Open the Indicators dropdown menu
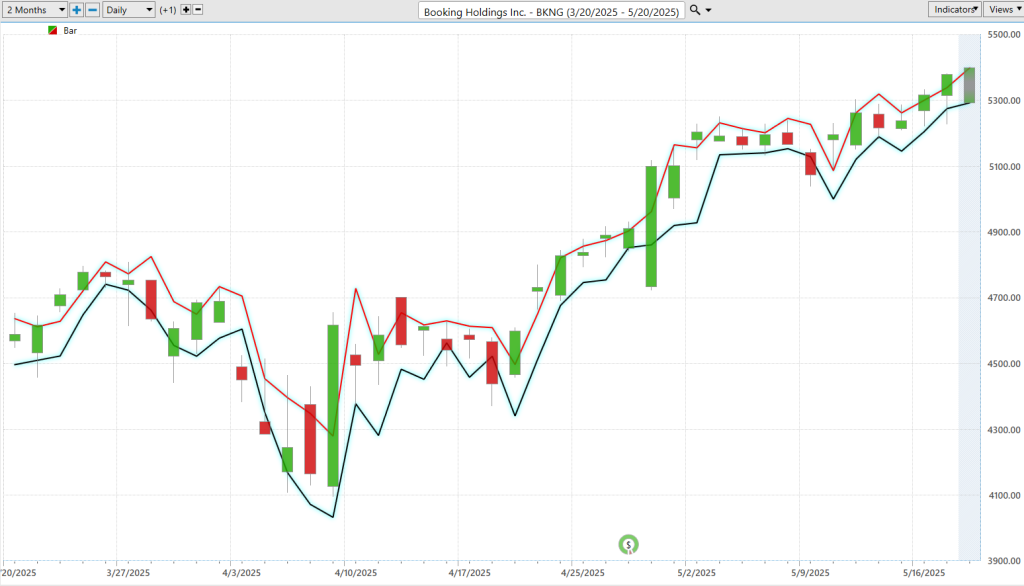The width and height of the screenshot is (1024, 586). pos(955,9)
